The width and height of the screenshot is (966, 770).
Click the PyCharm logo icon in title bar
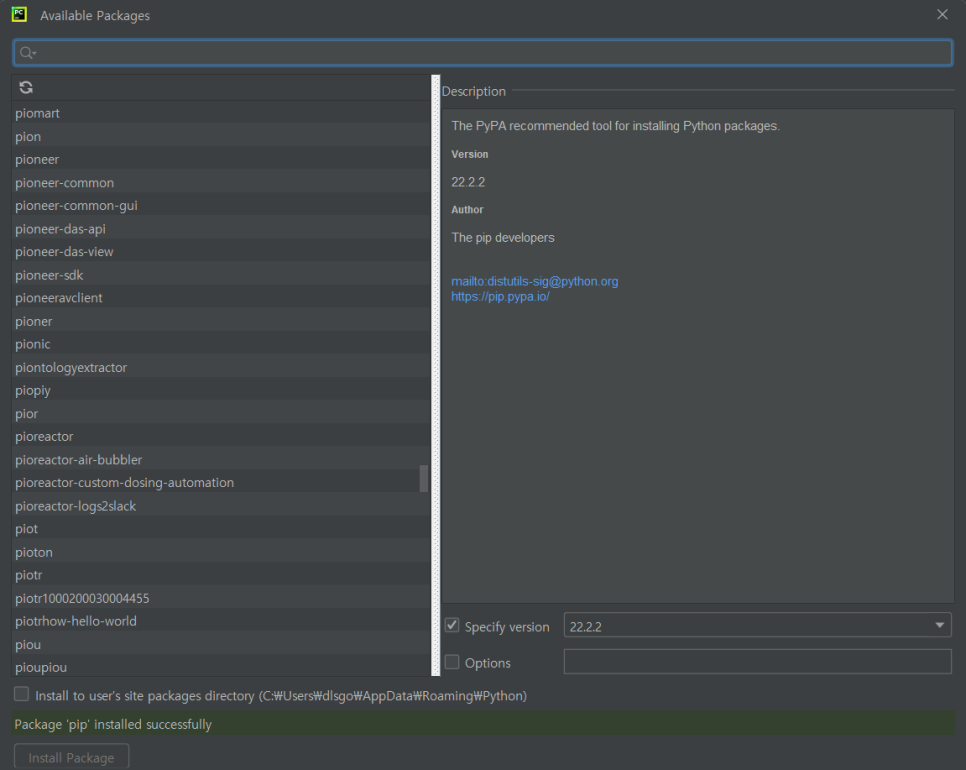click(19, 15)
